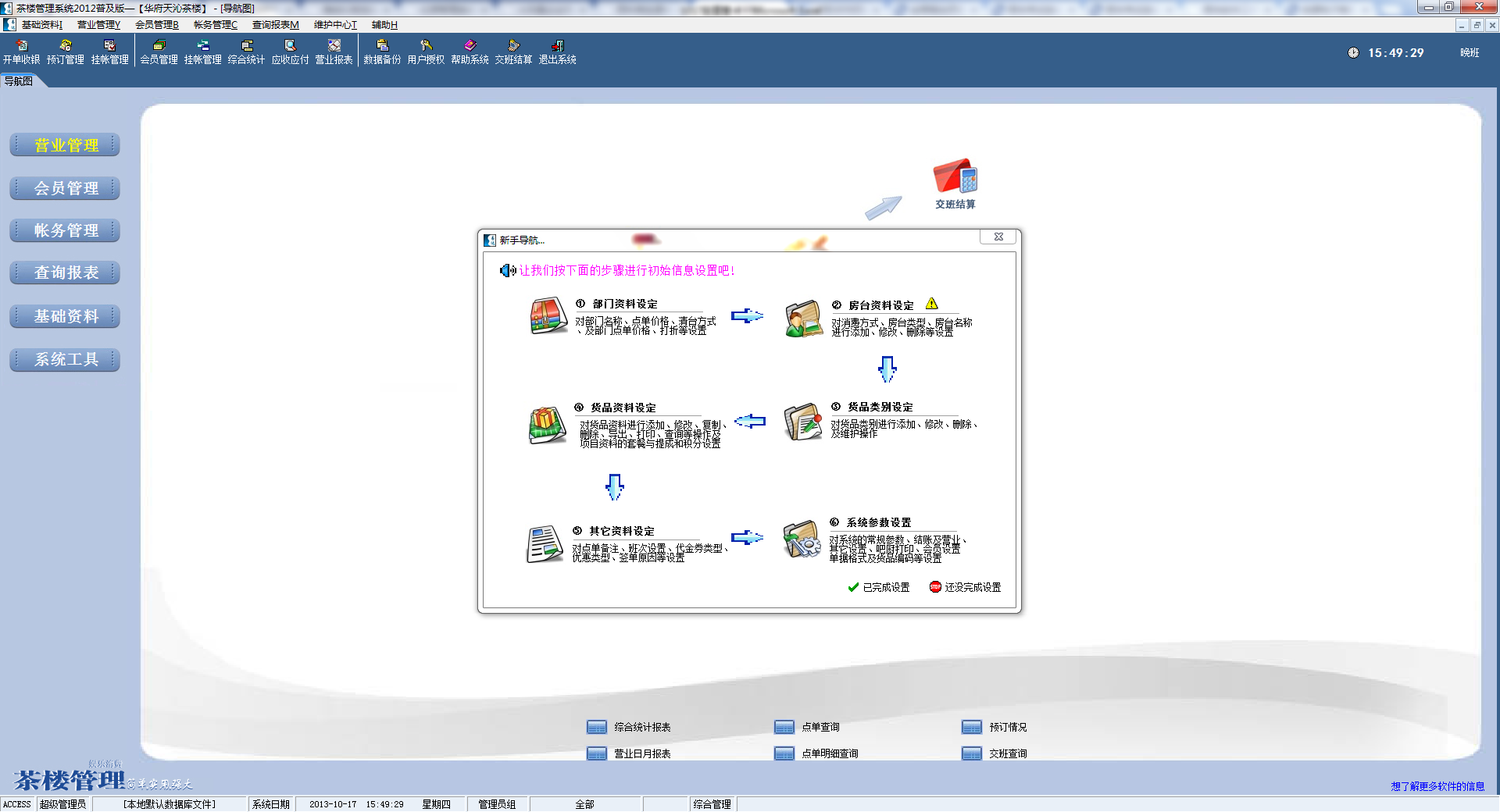Image resolution: width=1500 pixels, height=812 pixels.
Task: Select 会员管理 in the left sidebar
Action: [x=66, y=188]
